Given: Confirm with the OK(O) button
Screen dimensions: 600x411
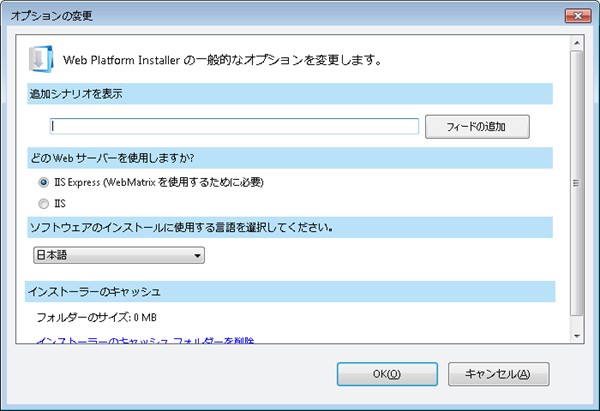Looking at the screenshot, I should point(387,374).
